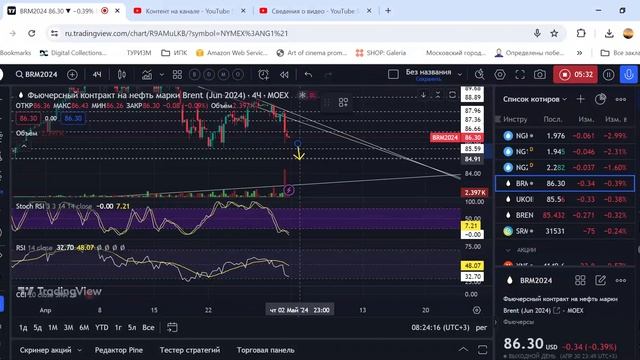Set the chart range to YTD
640x360 pixels.
tap(102, 327)
